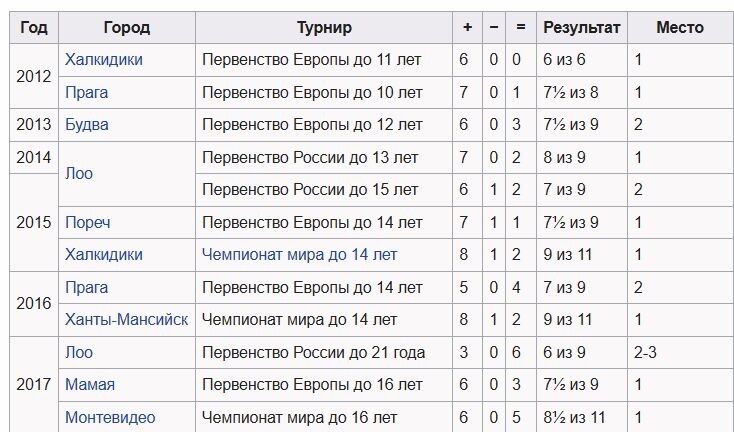
Task: Open the Халкидики link in 2015 row
Action: click(x=103, y=255)
